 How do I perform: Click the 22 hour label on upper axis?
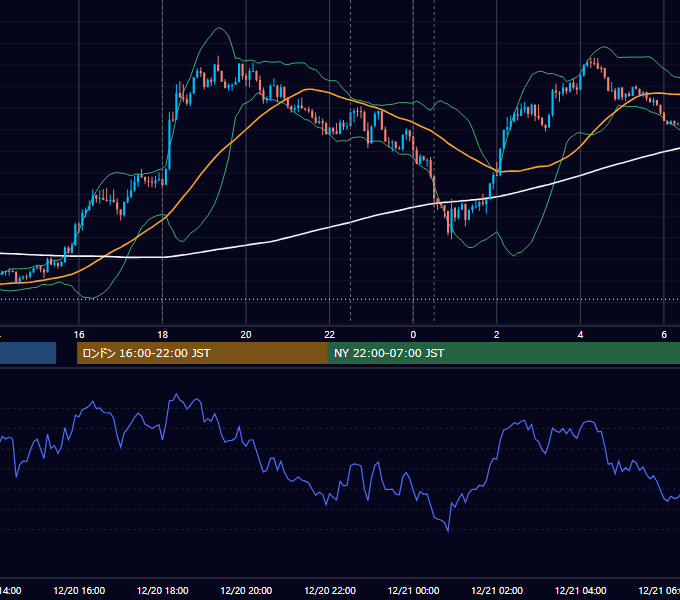pyautogui.click(x=330, y=335)
